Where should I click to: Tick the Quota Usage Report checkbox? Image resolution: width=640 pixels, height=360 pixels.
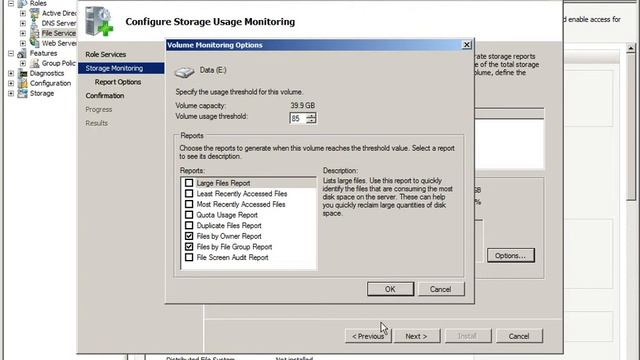pyautogui.click(x=189, y=215)
